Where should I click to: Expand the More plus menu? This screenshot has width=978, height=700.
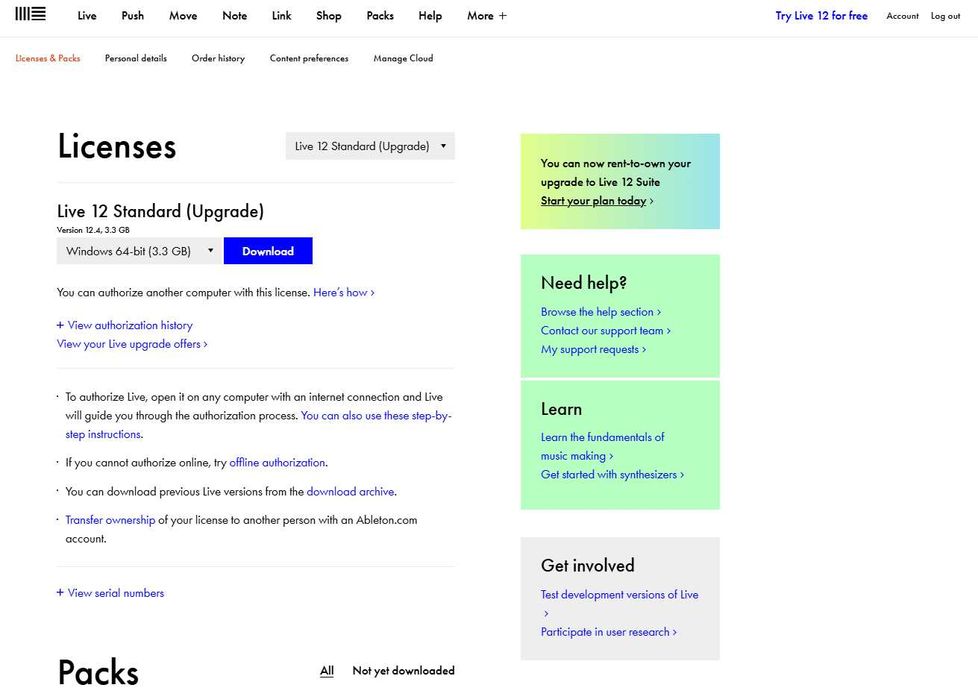pyautogui.click(x=487, y=16)
